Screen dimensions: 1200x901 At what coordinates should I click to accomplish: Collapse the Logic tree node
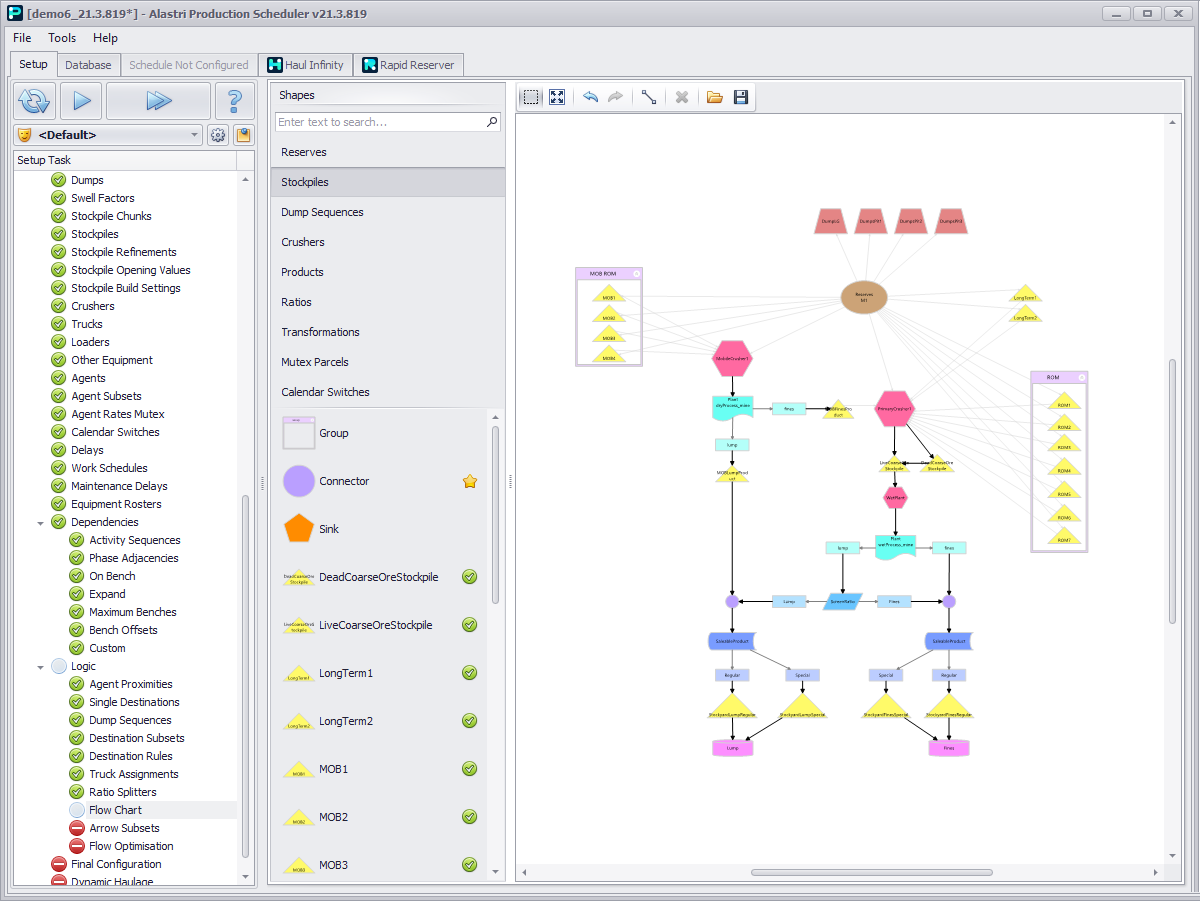41,666
